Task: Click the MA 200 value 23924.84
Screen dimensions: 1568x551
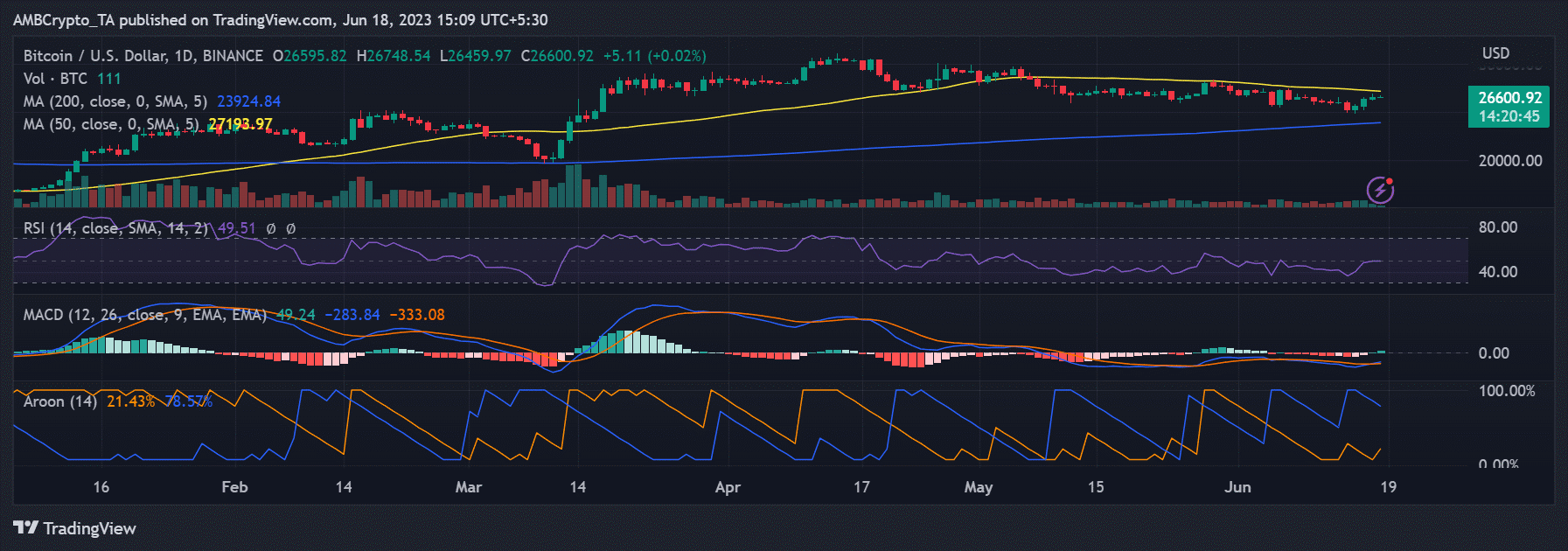Action: 249,101
